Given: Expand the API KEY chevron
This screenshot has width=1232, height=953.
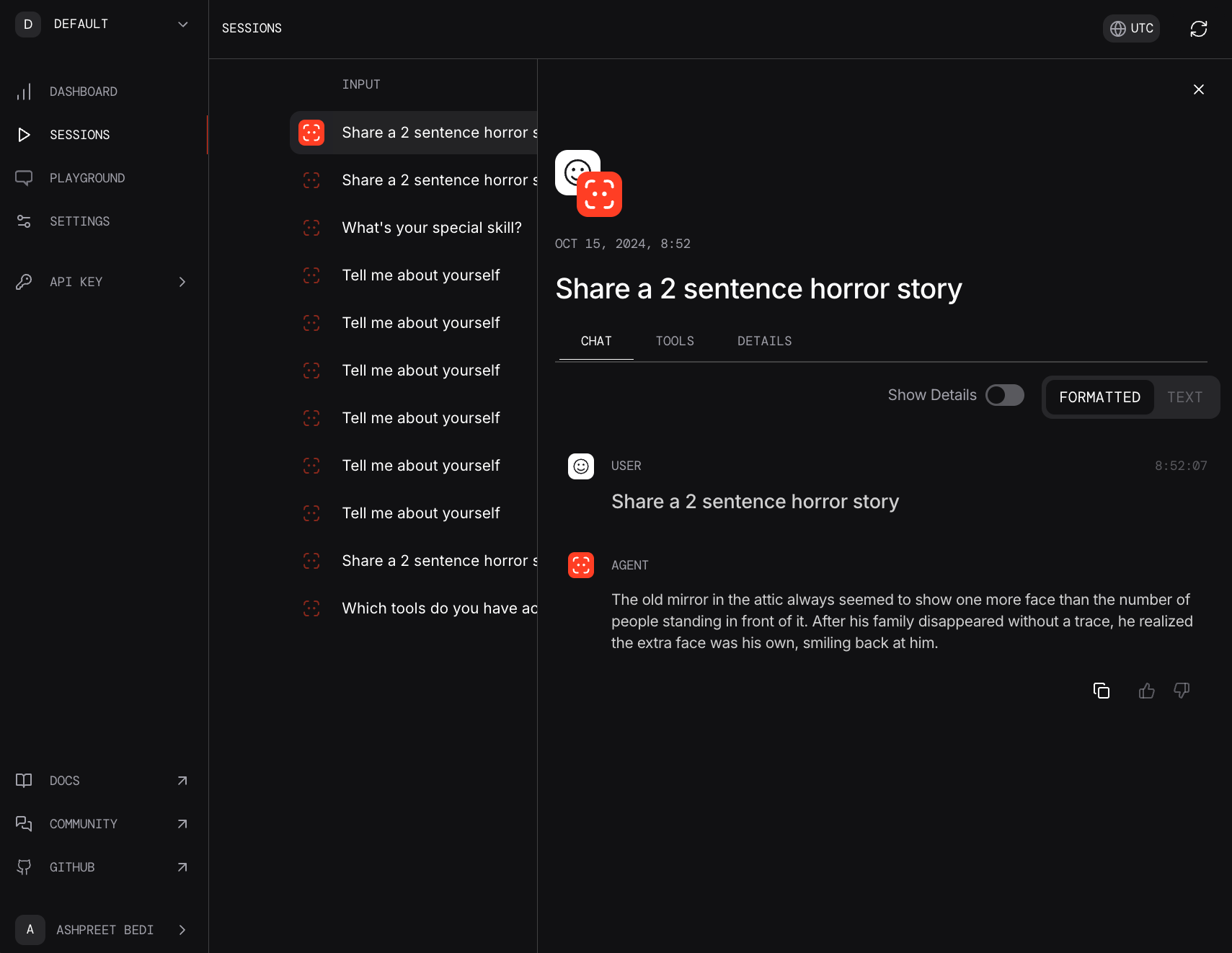Looking at the screenshot, I should (182, 282).
